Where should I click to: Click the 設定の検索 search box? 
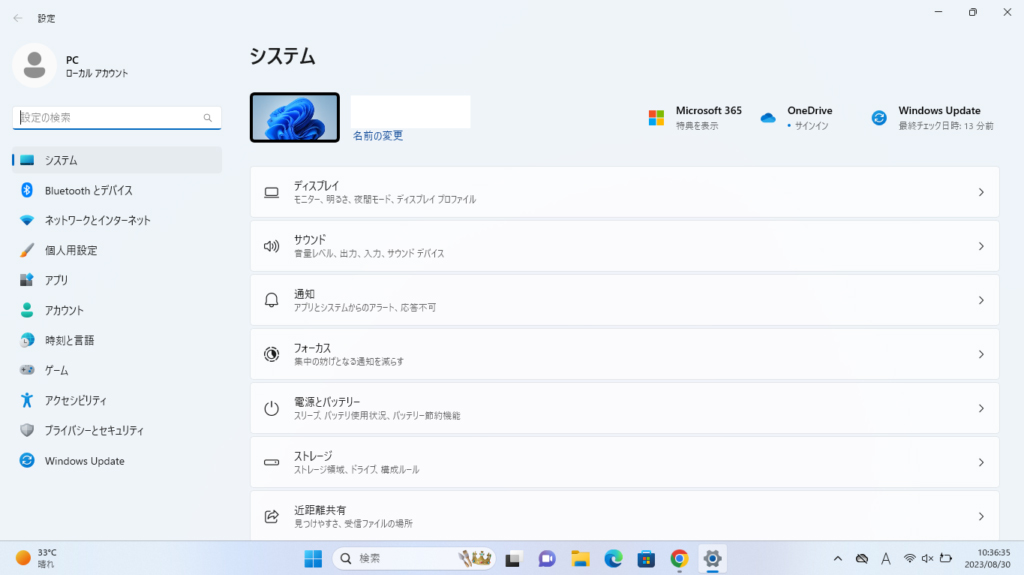pos(110,118)
